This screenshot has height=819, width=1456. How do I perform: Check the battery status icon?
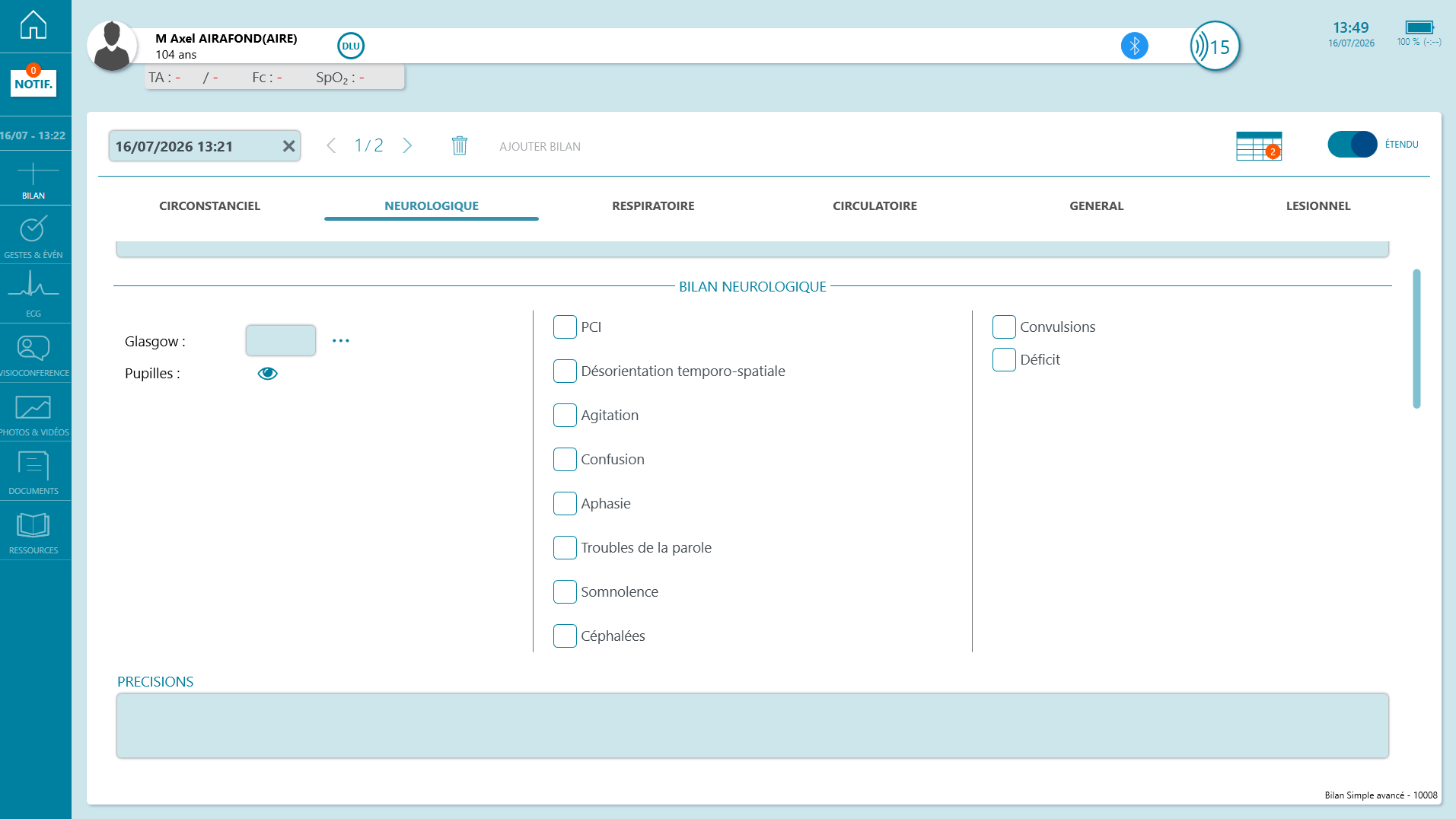click(1419, 27)
